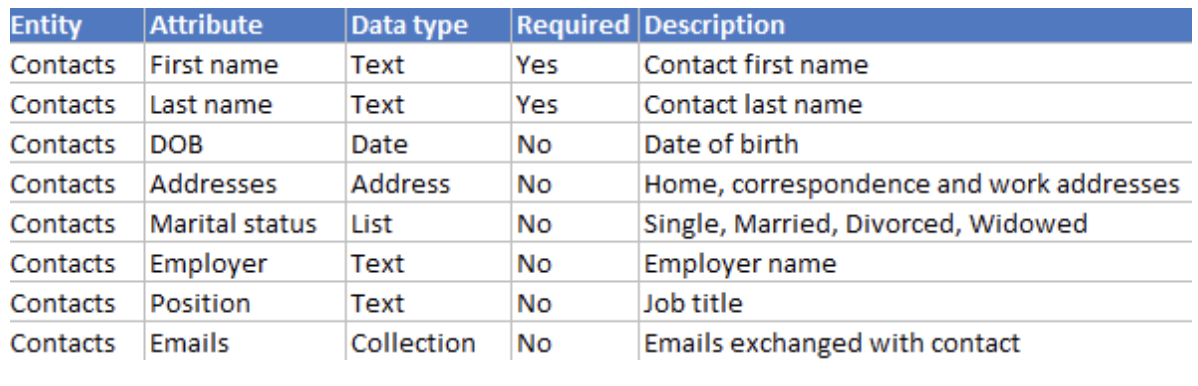Select the Job title description cell

click(915, 303)
